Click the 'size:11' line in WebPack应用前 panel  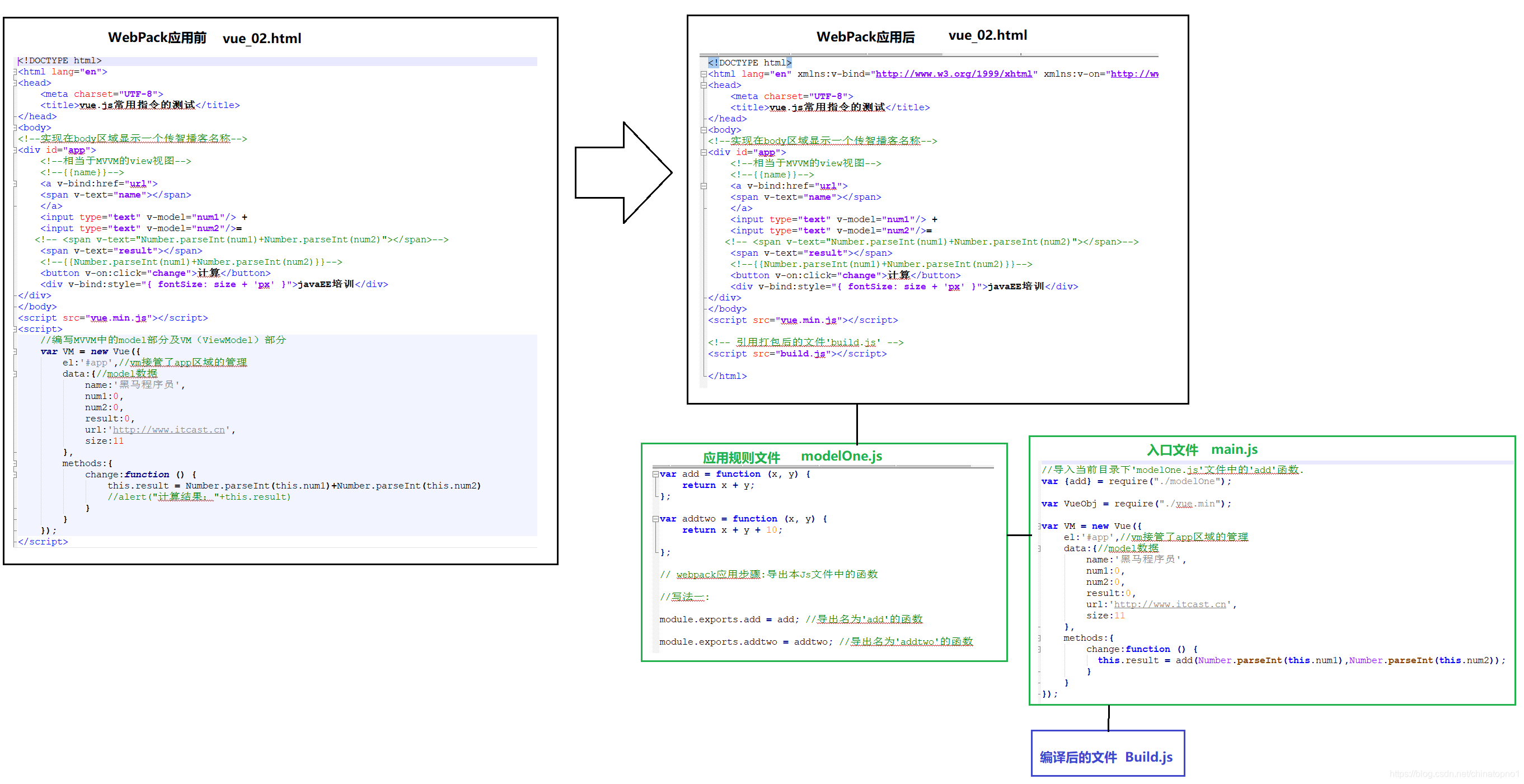(104, 442)
